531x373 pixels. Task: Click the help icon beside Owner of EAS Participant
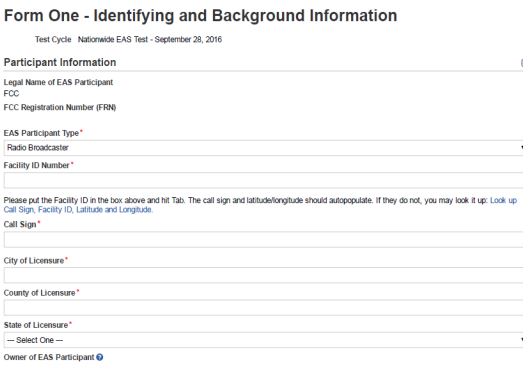tap(100, 357)
